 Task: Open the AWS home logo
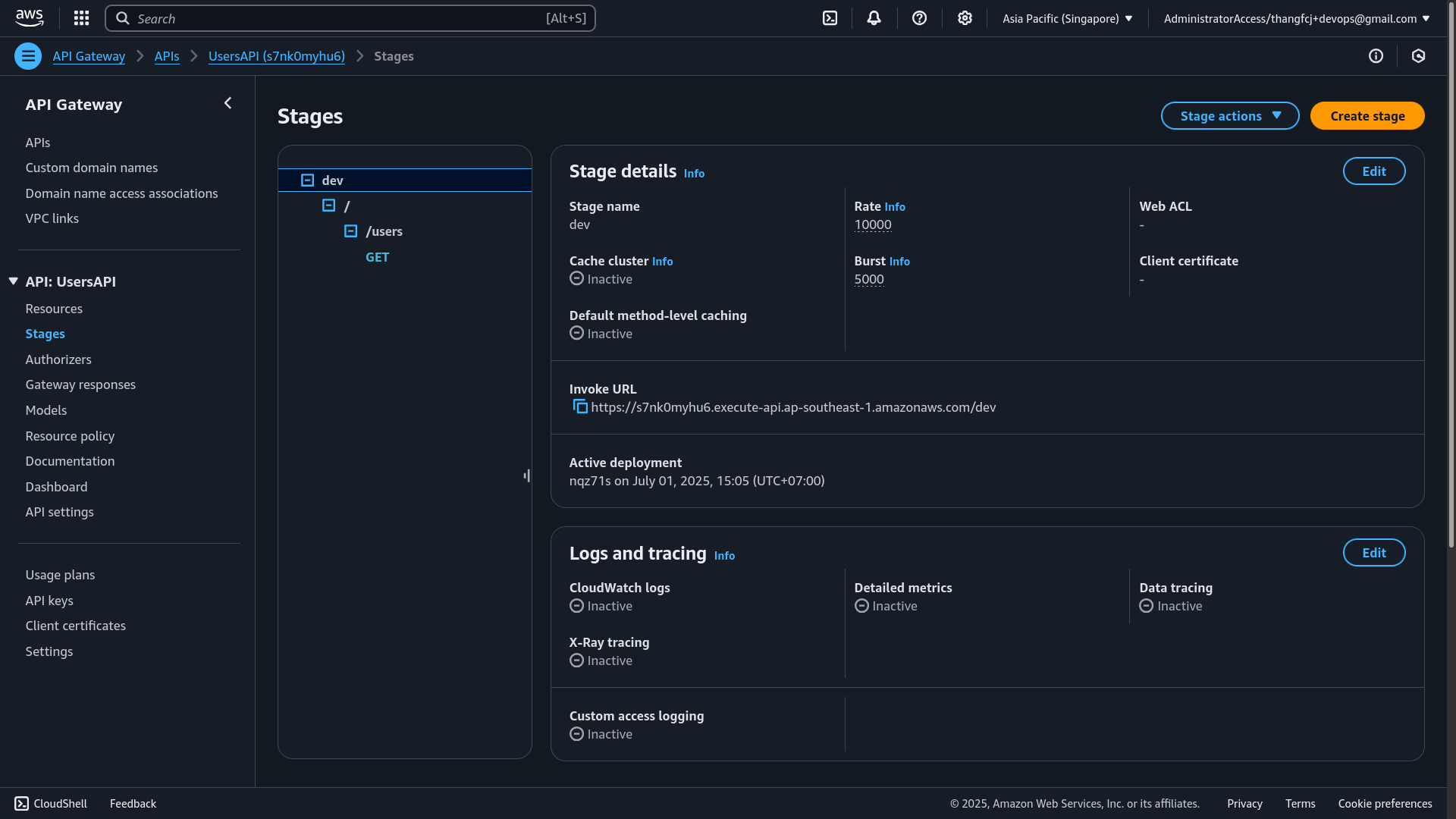pyautogui.click(x=30, y=18)
